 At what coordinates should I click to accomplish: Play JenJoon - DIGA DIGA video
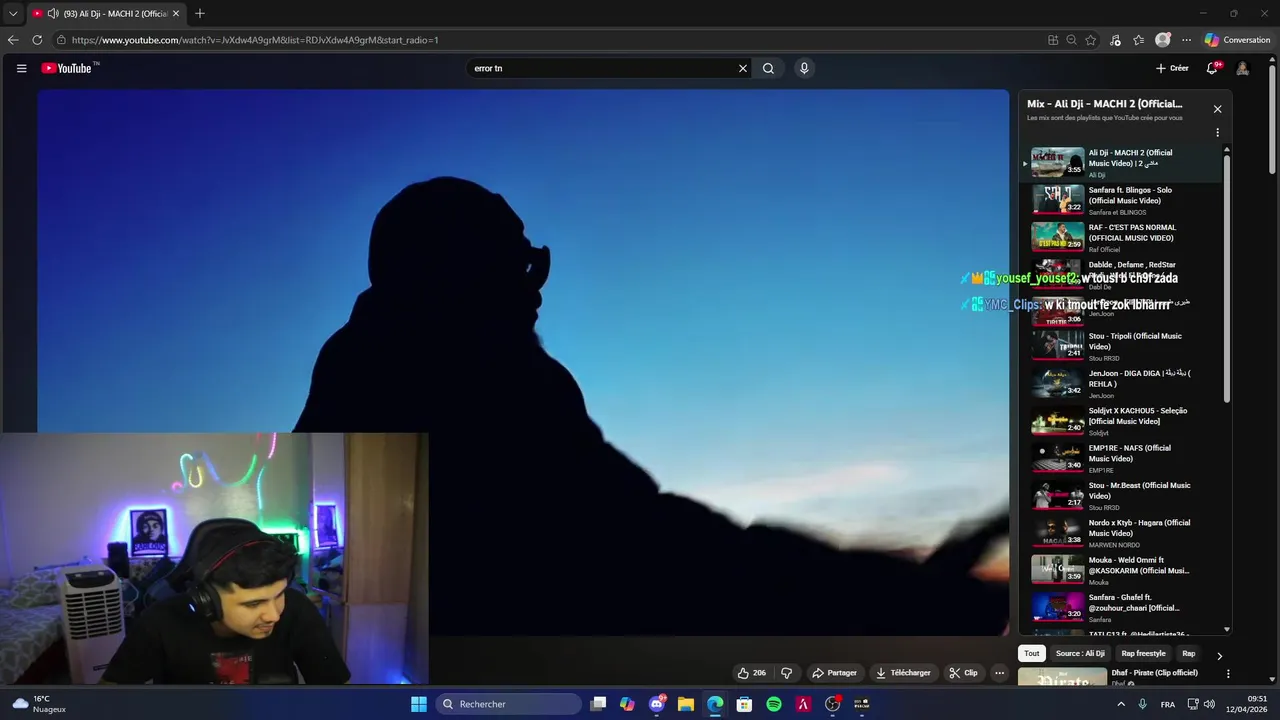pos(1120,384)
